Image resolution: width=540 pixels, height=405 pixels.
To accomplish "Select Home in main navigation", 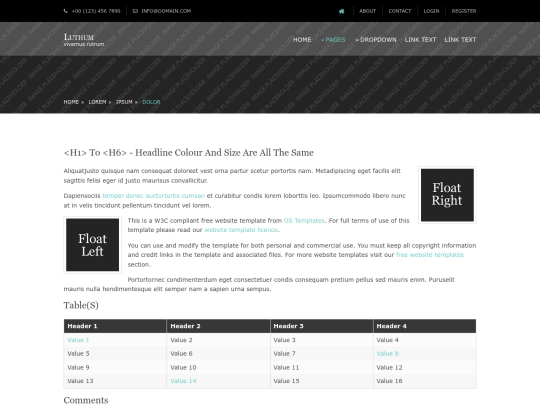I will (302, 40).
